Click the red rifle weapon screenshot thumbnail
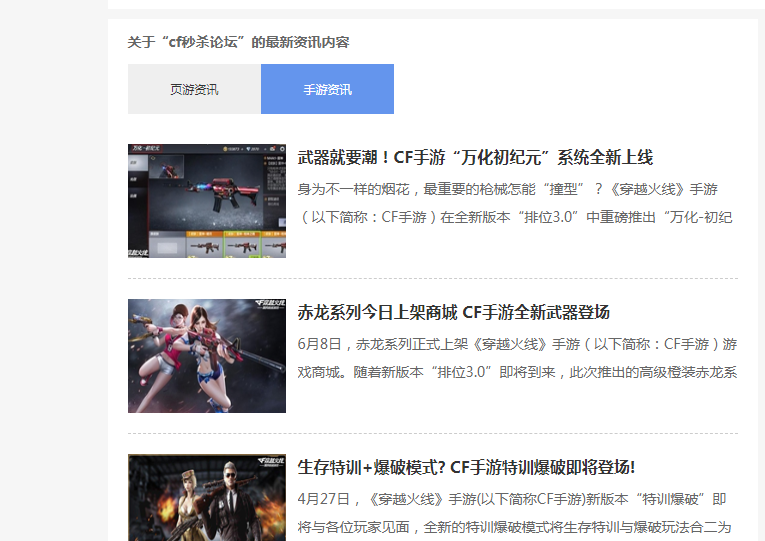 (x=207, y=201)
